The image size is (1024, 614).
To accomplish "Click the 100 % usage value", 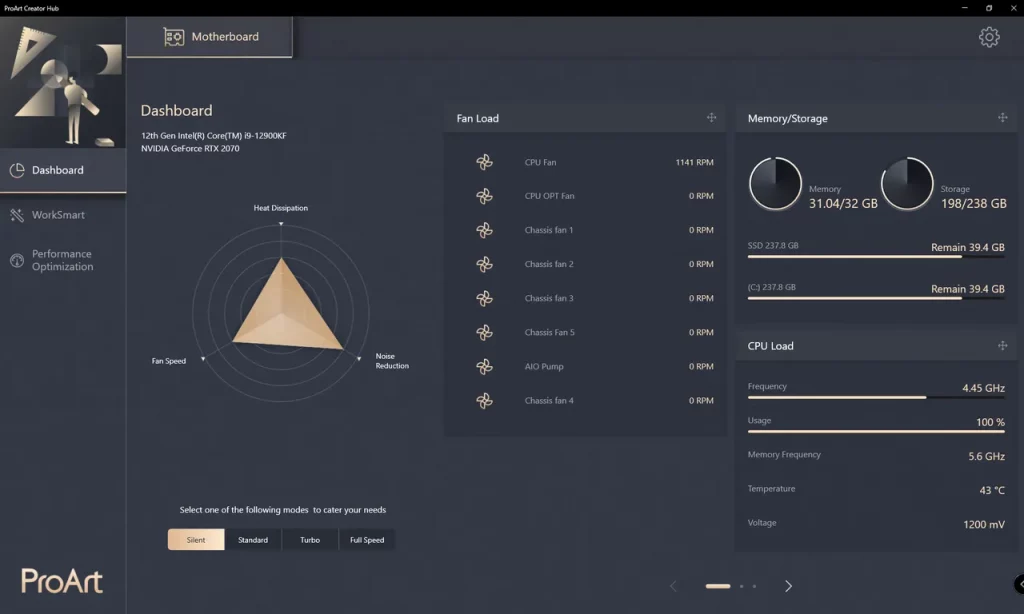I will (990, 422).
